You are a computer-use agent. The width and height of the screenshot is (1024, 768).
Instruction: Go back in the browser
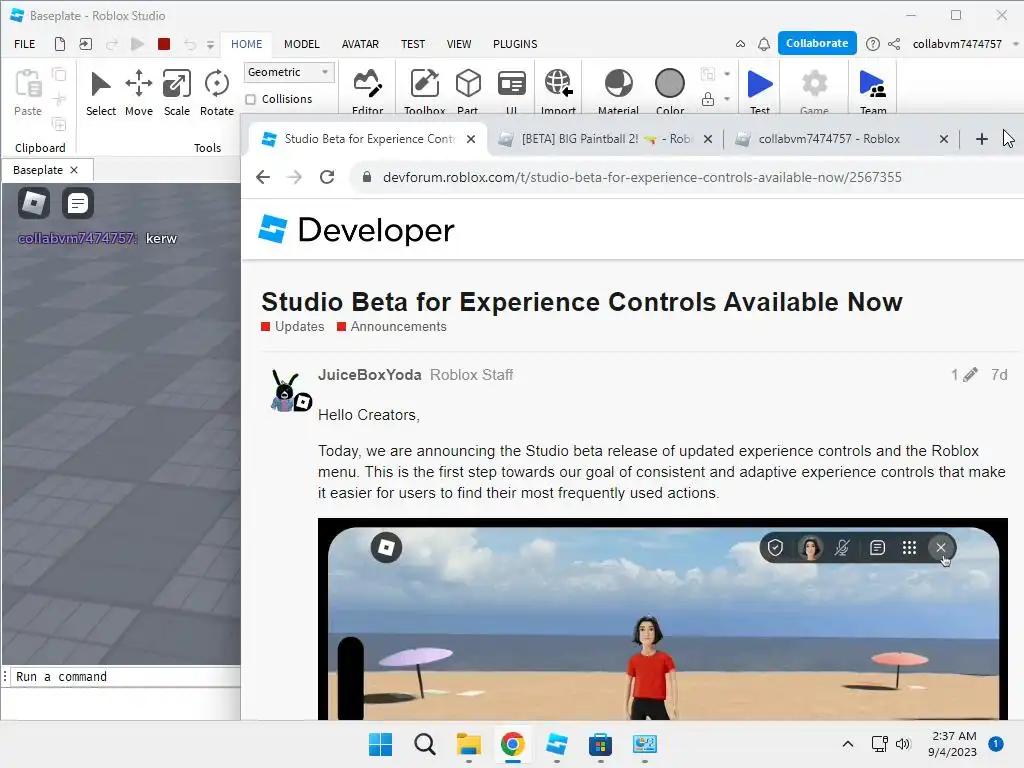[x=263, y=177]
